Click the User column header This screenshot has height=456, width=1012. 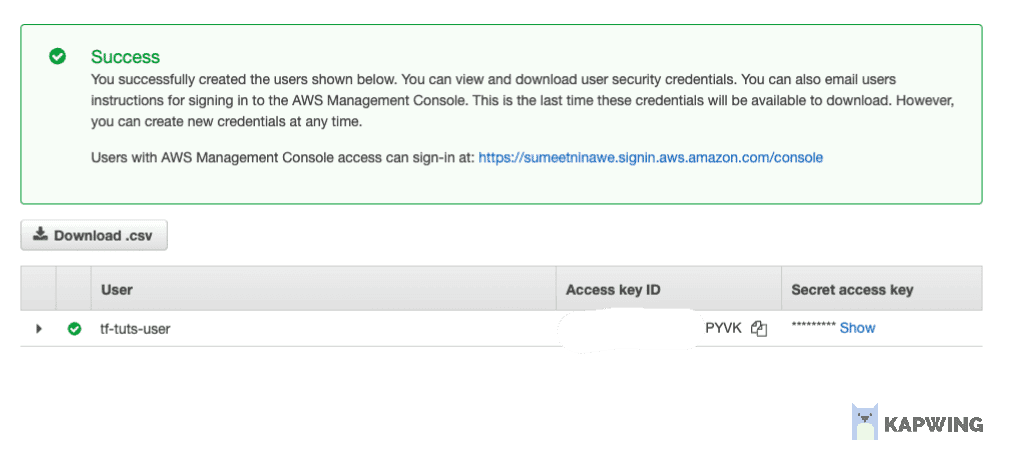(117, 290)
